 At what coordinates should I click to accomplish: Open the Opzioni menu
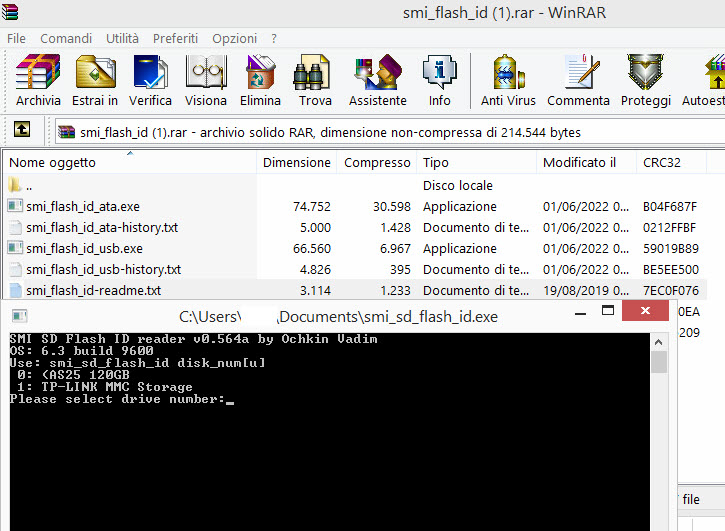[x=234, y=38]
